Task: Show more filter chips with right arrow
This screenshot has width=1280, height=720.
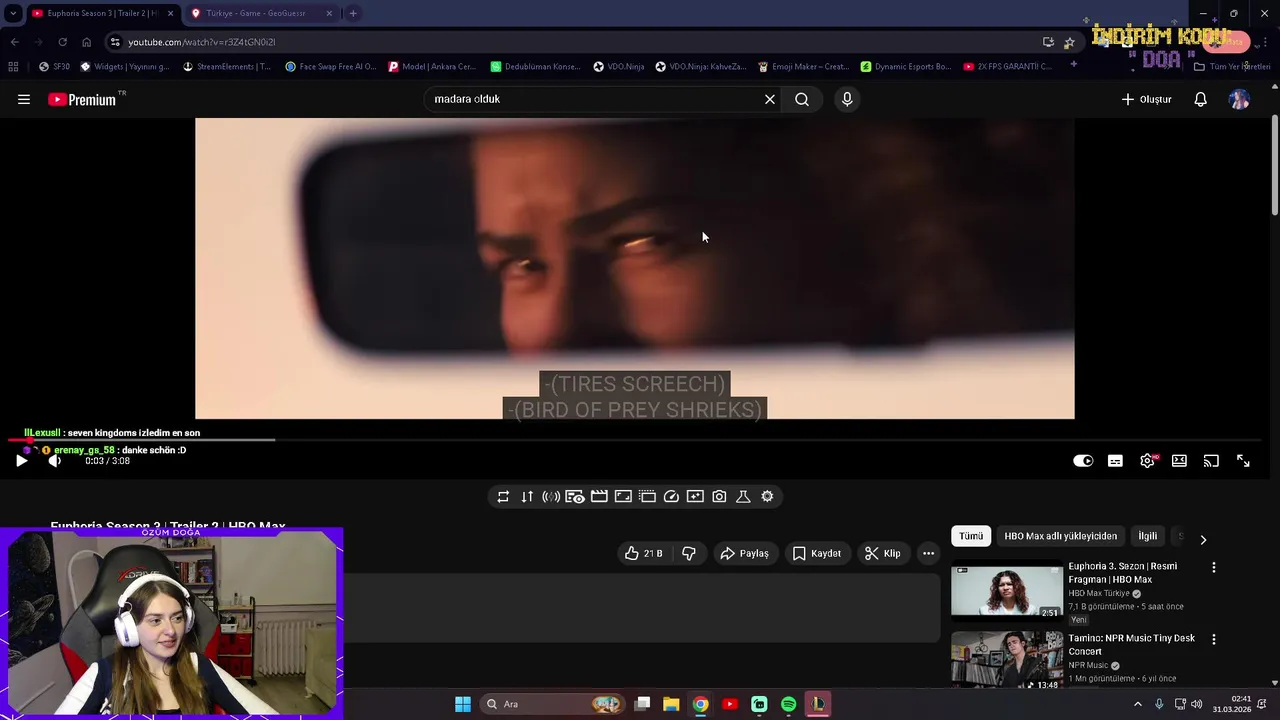Action: [x=1203, y=539]
